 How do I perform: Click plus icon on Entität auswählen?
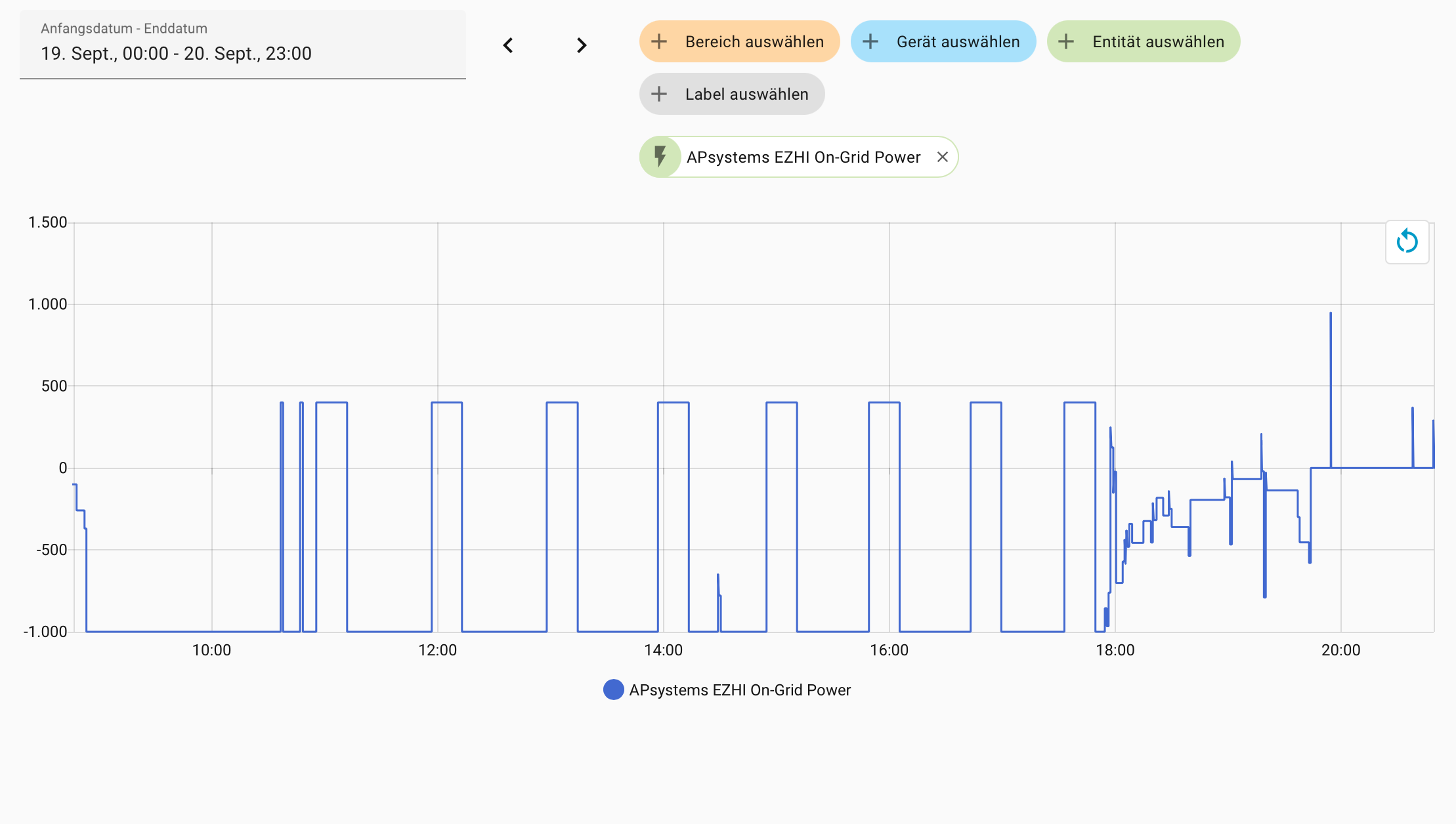point(1066,41)
